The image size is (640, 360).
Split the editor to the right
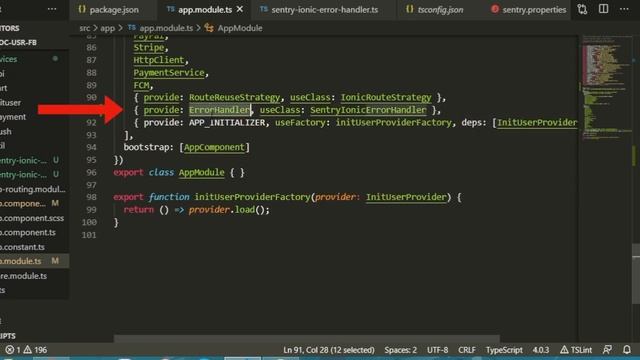603,9
